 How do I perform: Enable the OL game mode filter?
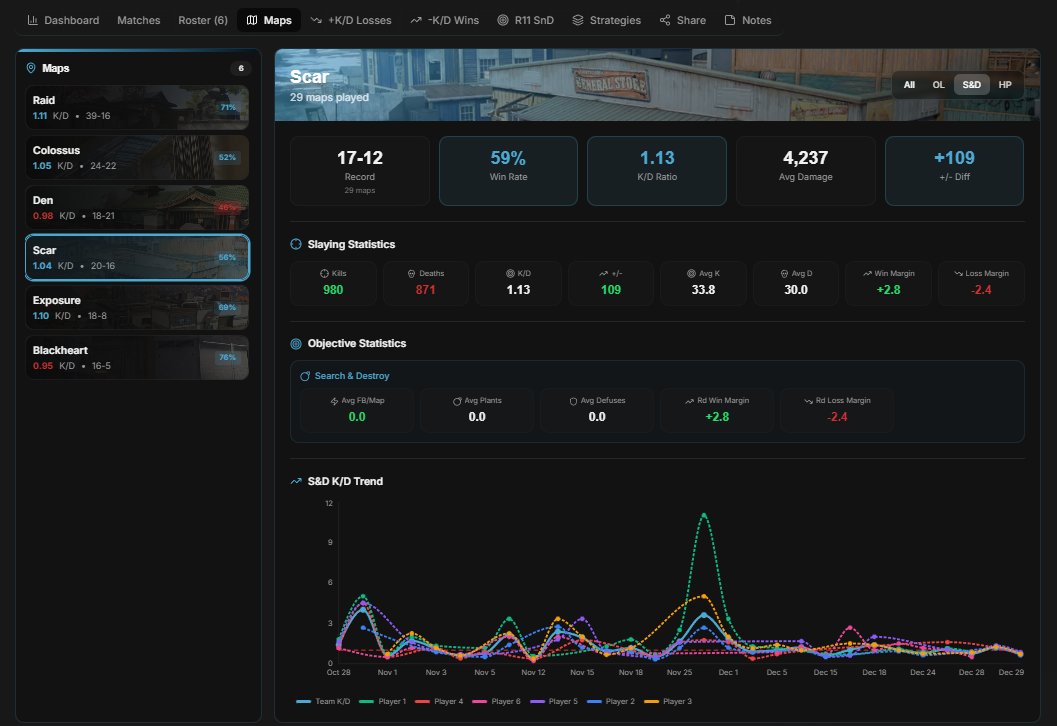[938, 84]
